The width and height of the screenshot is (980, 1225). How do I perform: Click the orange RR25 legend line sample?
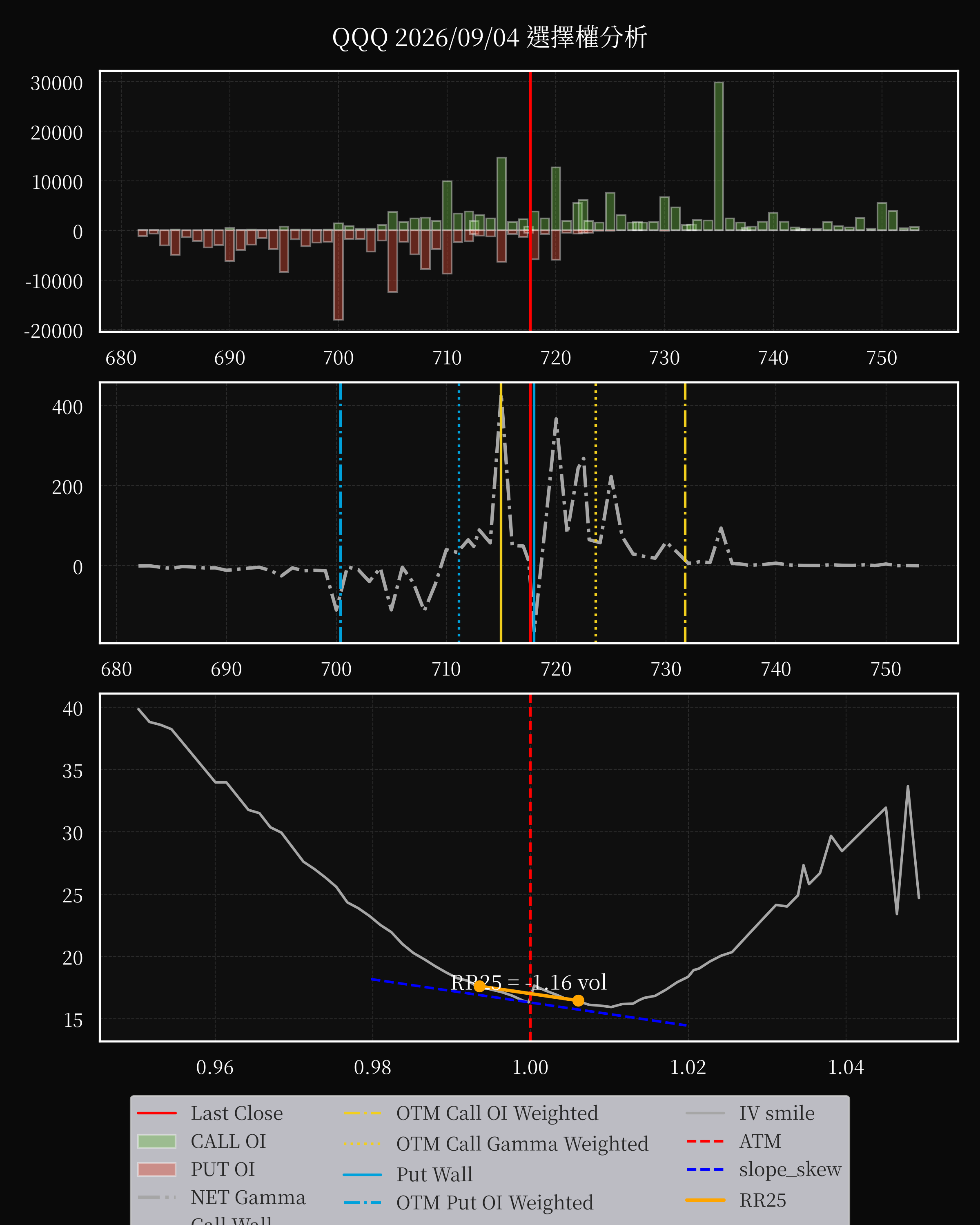coord(705,1200)
